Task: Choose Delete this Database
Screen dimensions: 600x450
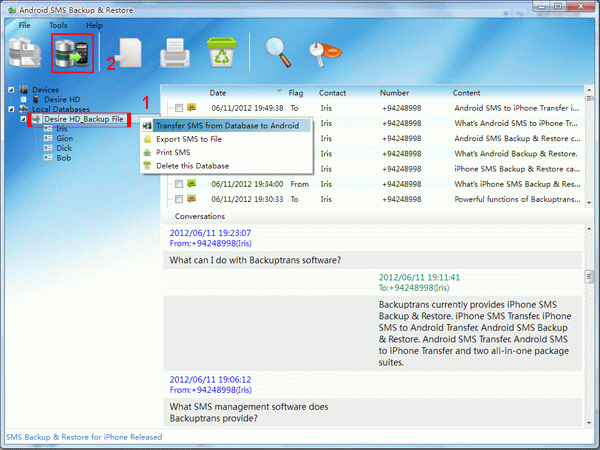Action: [x=226, y=166]
